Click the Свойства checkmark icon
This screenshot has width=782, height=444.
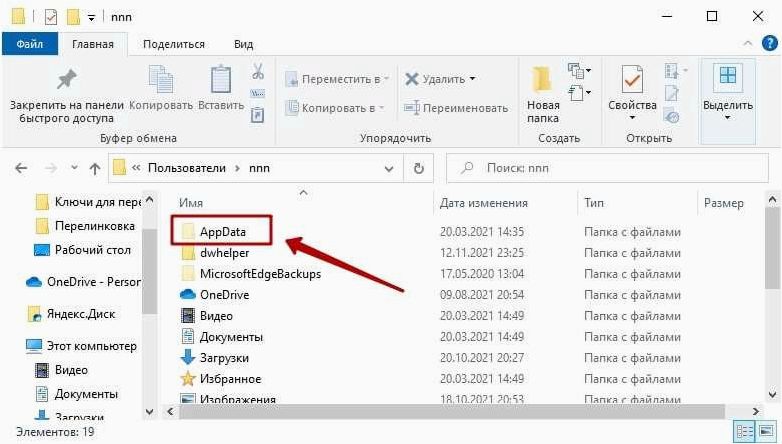pos(632,80)
